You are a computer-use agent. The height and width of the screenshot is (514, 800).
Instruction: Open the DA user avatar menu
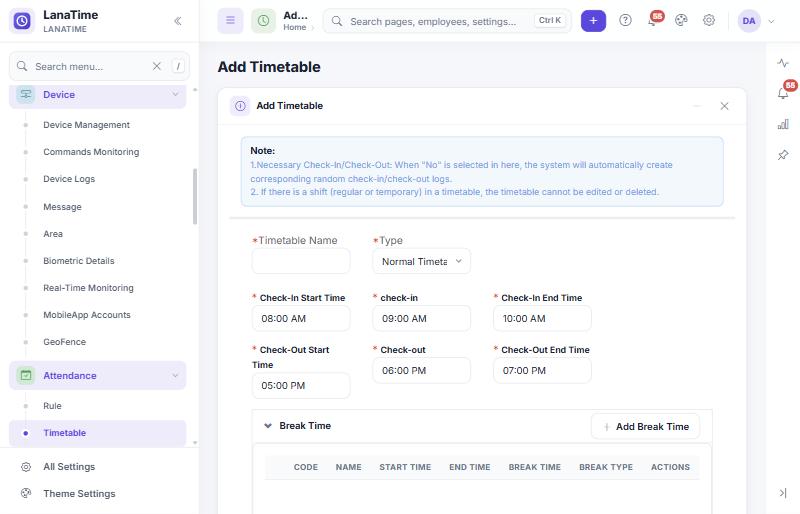pyautogui.click(x=749, y=21)
